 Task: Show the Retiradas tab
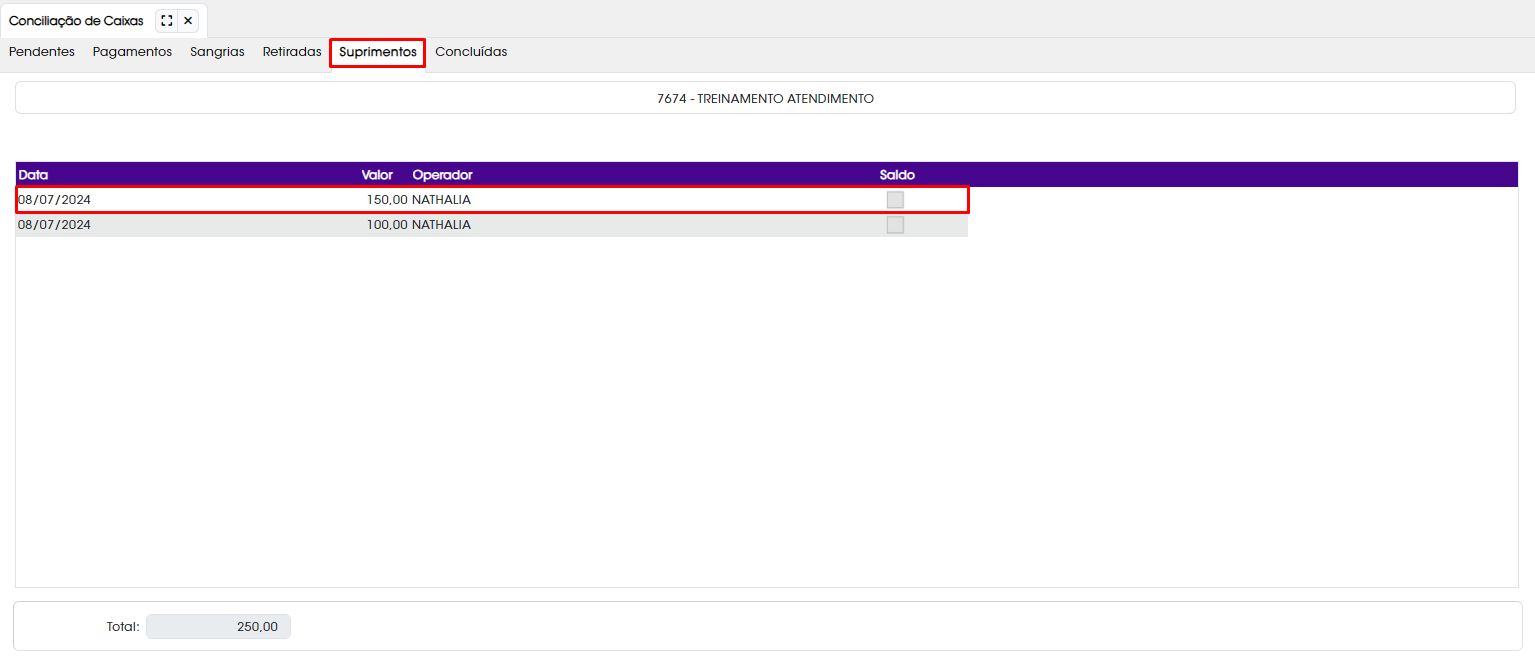click(292, 52)
